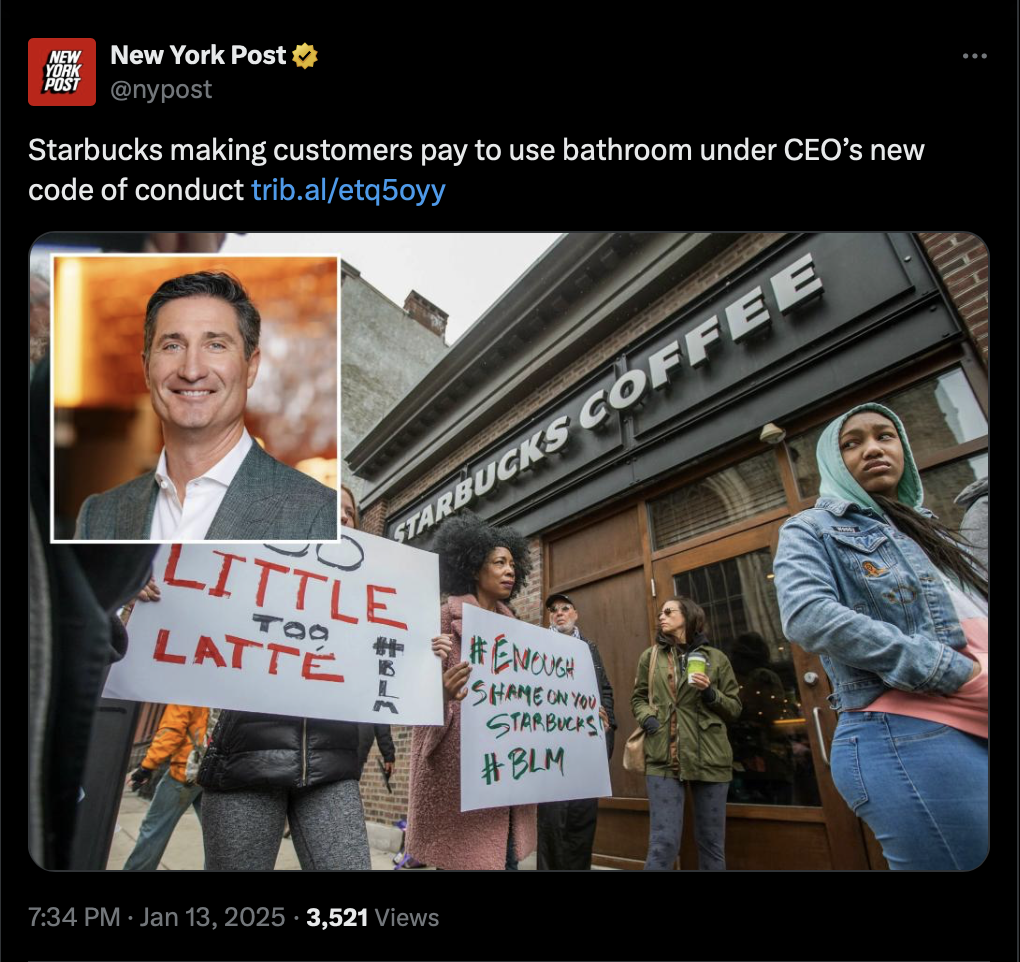
Task: Open the 3,521 Views count
Action: tap(373, 918)
